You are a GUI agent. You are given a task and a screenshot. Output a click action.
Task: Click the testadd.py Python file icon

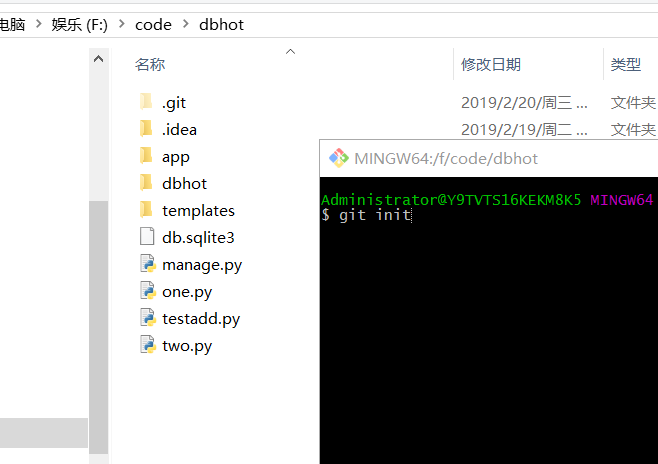[x=148, y=318]
